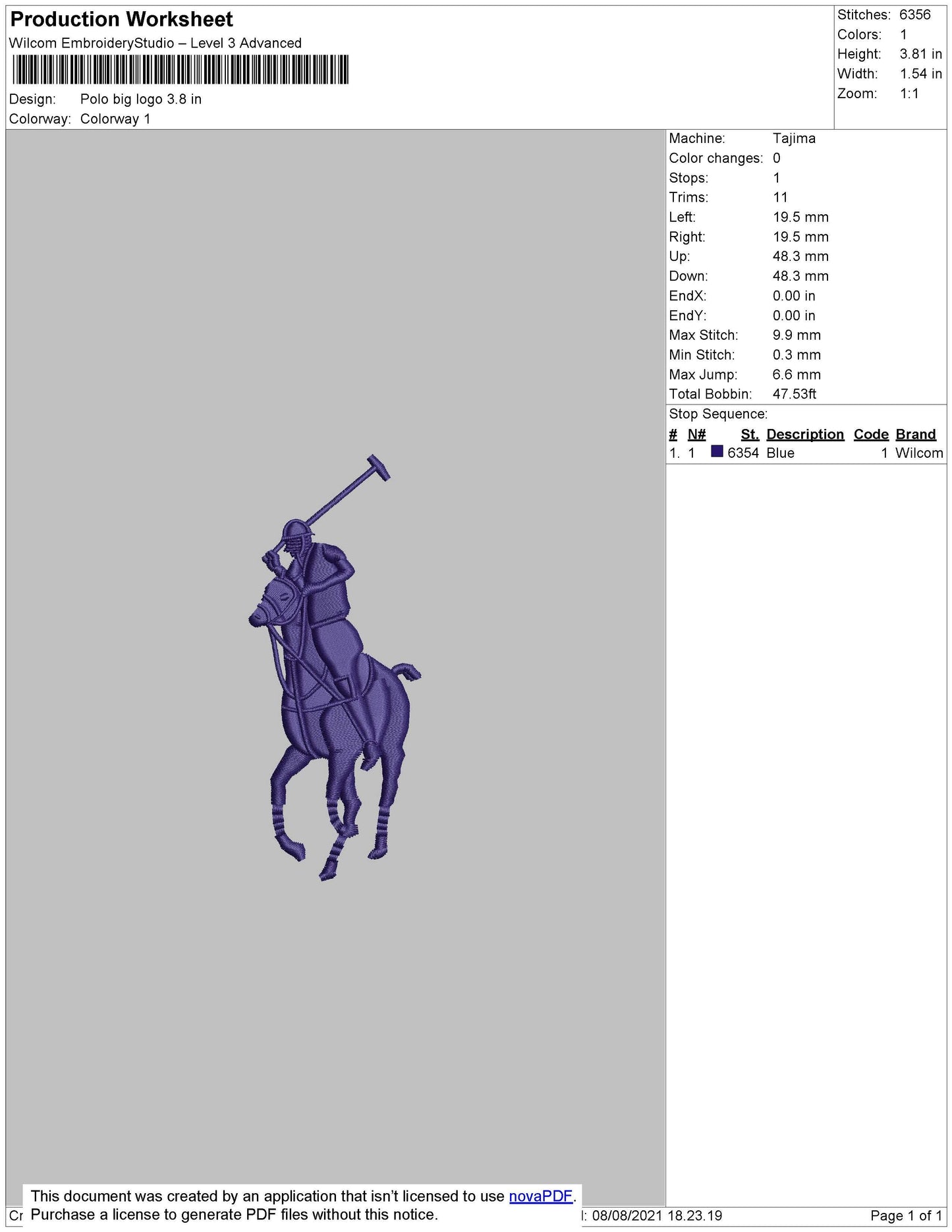952x1232 pixels.
Task: Click the 'Down:' label
Action: pos(688,276)
